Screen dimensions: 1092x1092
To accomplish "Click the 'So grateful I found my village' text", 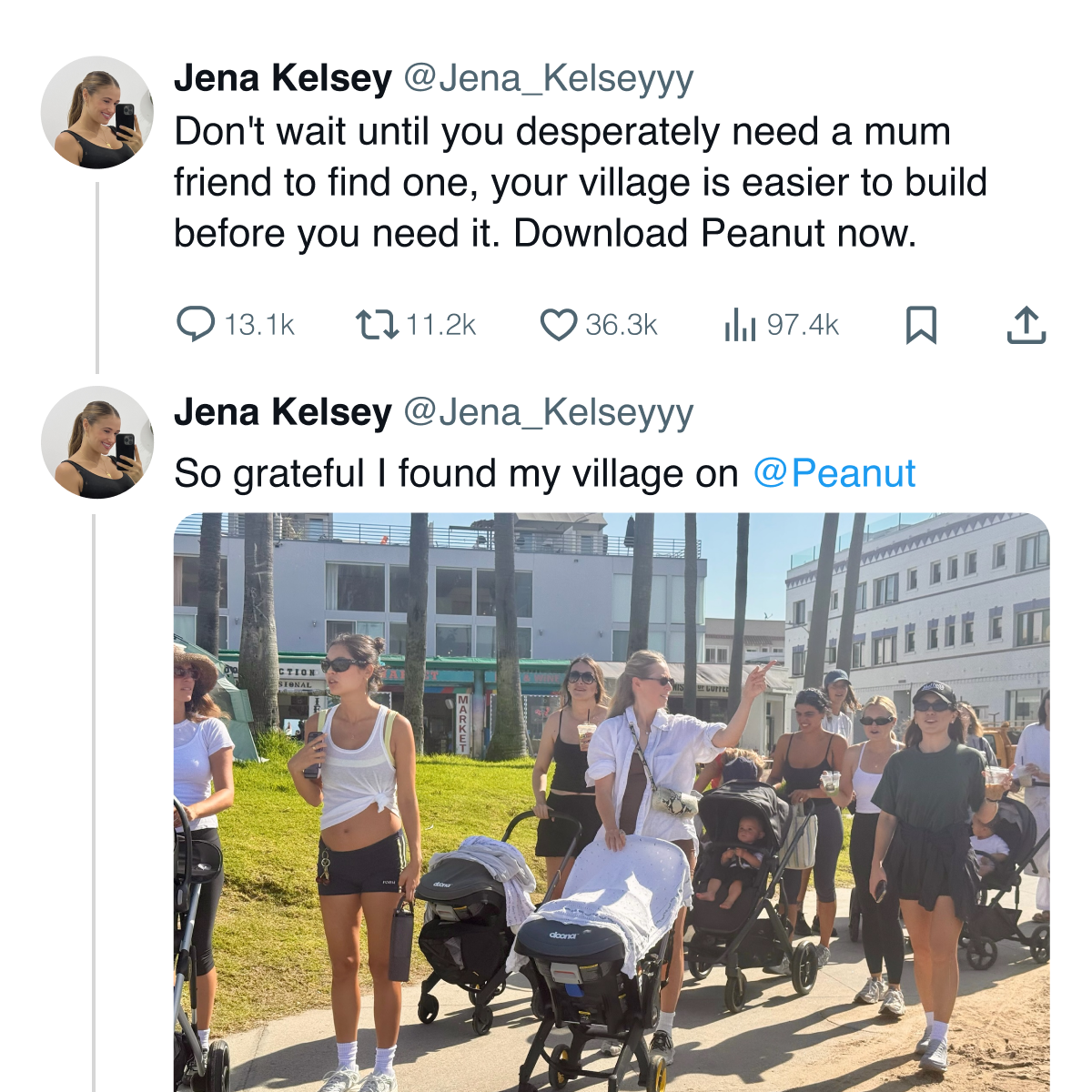I will pos(456,473).
